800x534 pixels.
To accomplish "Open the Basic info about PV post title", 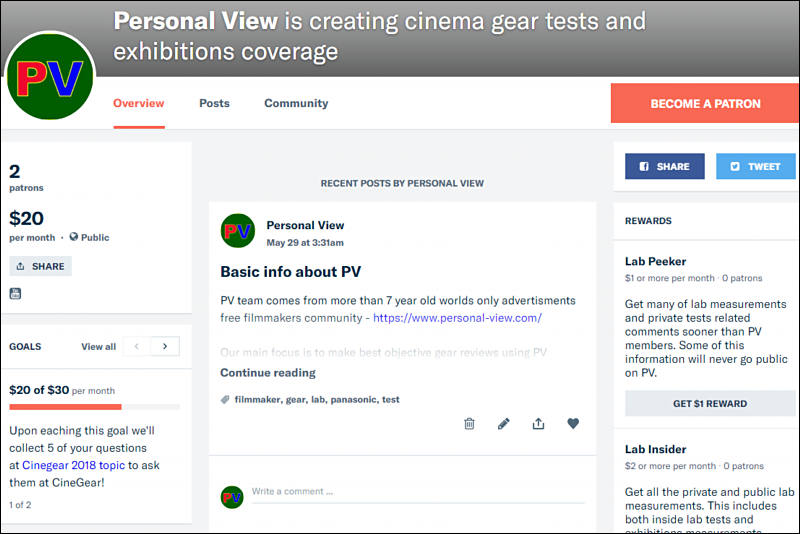I will pyautogui.click(x=290, y=272).
